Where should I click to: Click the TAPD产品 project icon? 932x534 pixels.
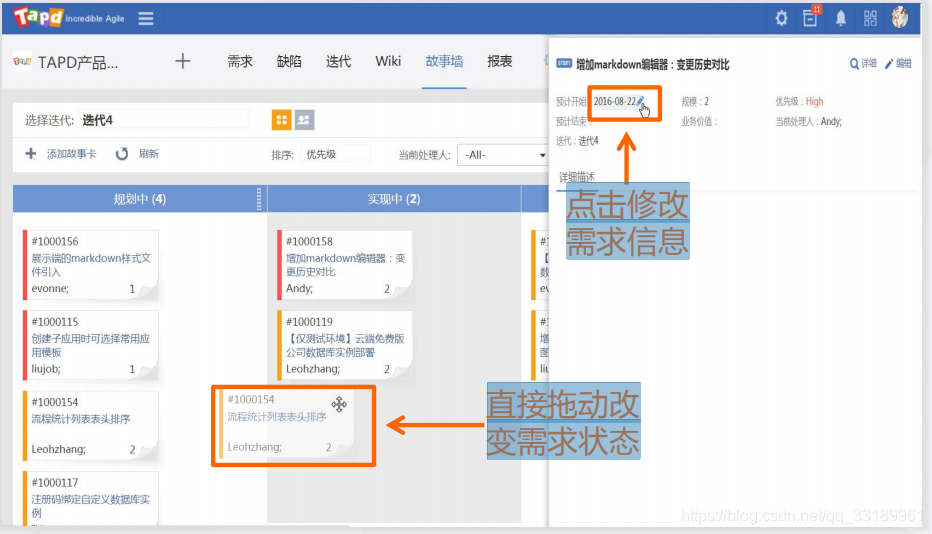click(22, 61)
